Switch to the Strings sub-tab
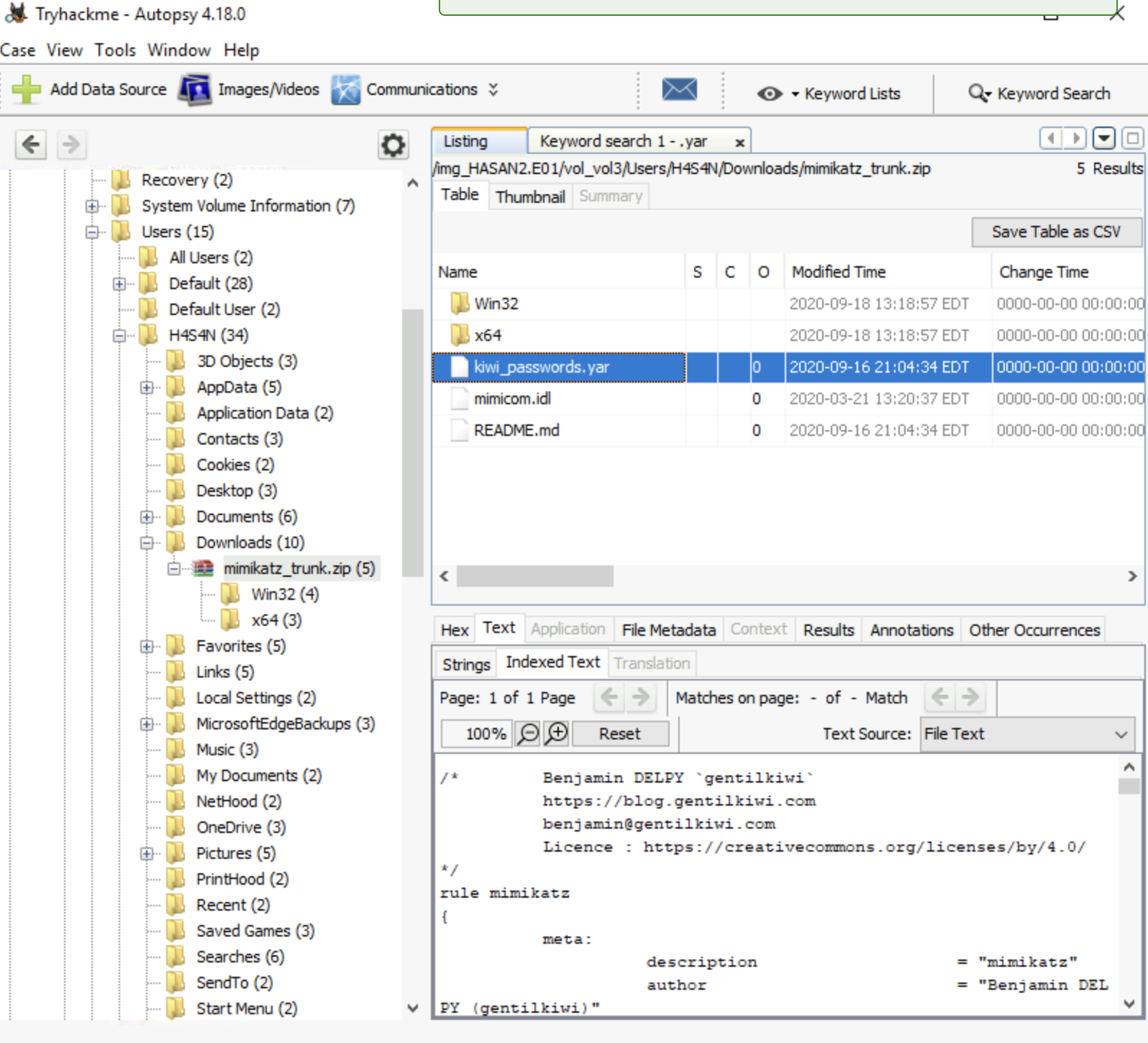 (466, 665)
